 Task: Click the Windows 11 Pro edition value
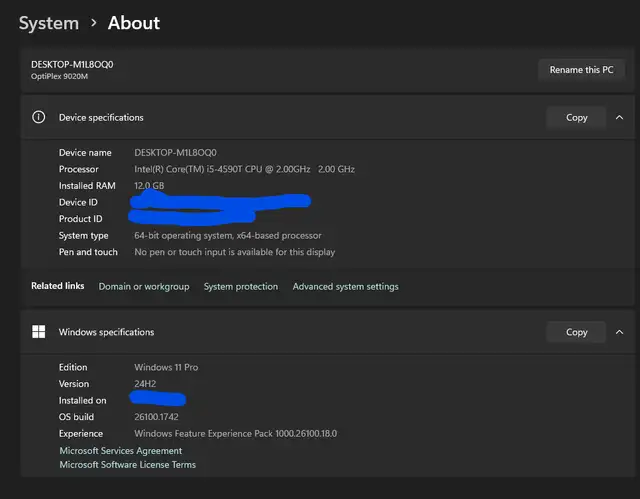pos(166,367)
